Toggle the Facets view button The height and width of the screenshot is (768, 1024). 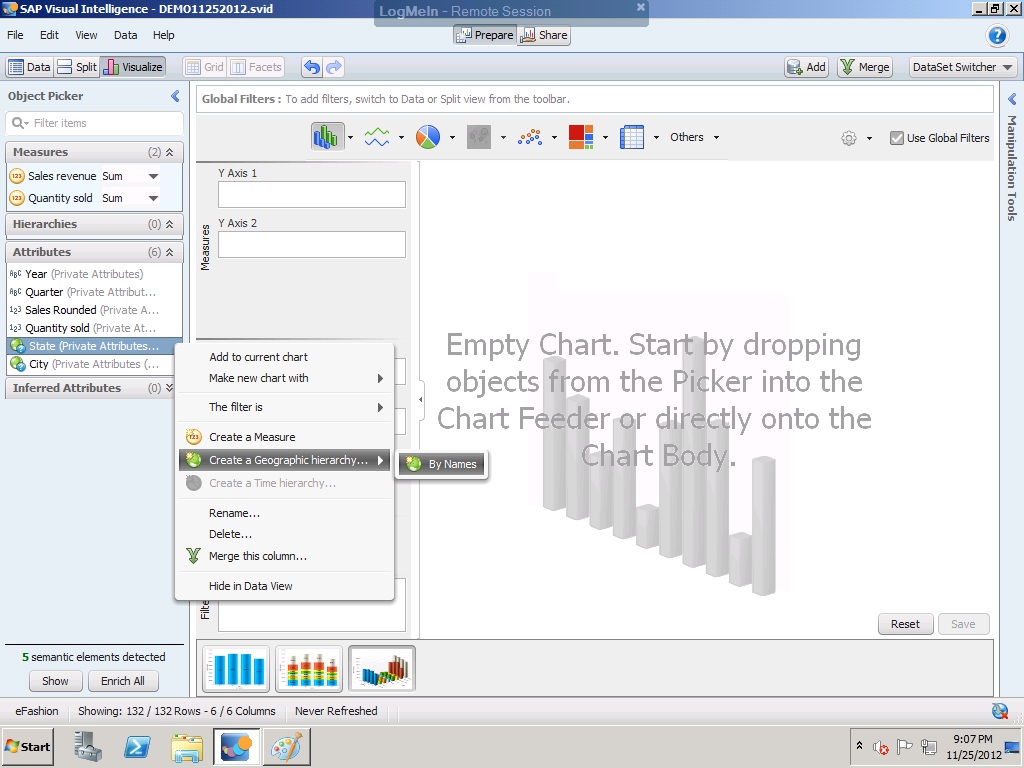256,67
